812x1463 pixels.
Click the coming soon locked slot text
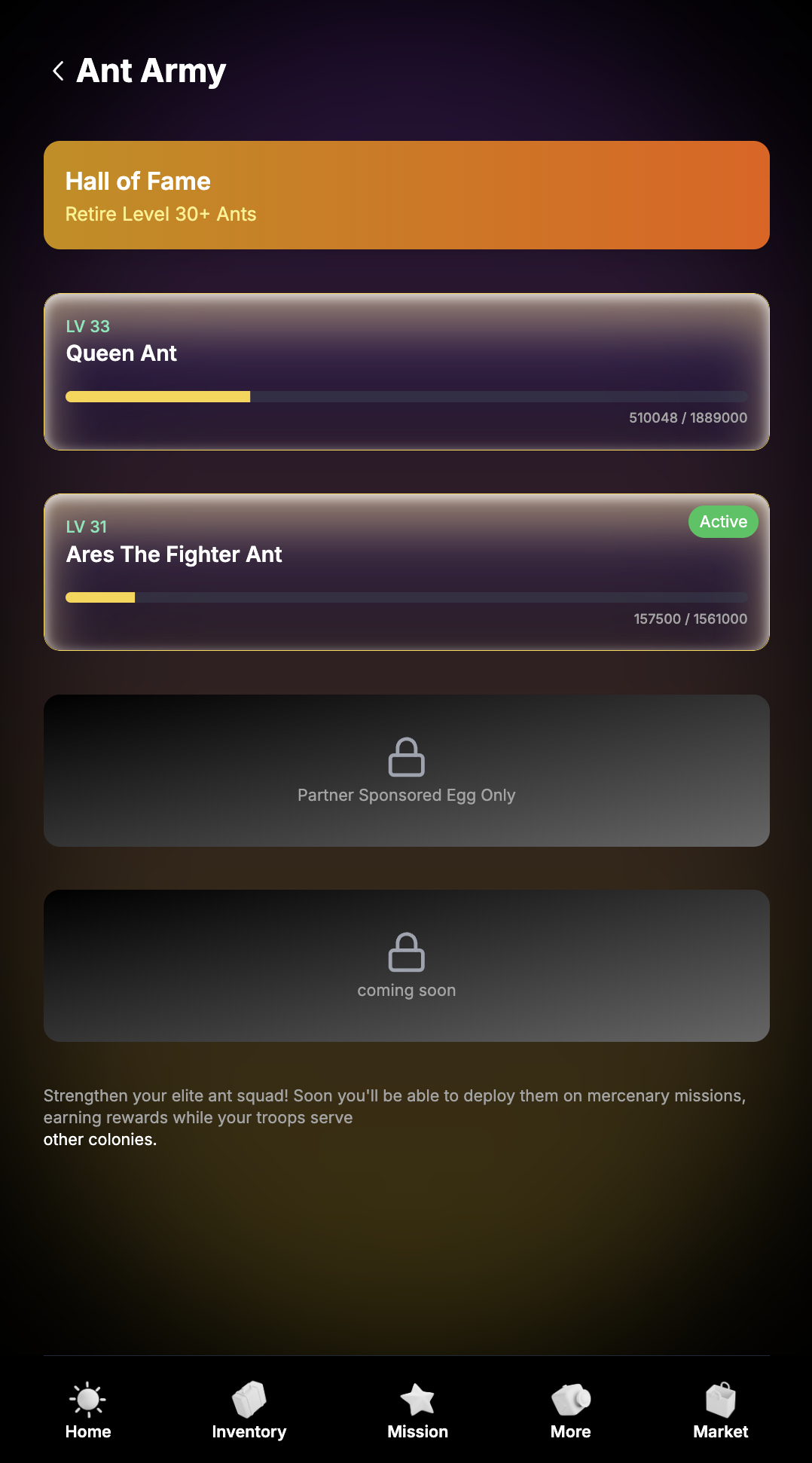pos(407,991)
